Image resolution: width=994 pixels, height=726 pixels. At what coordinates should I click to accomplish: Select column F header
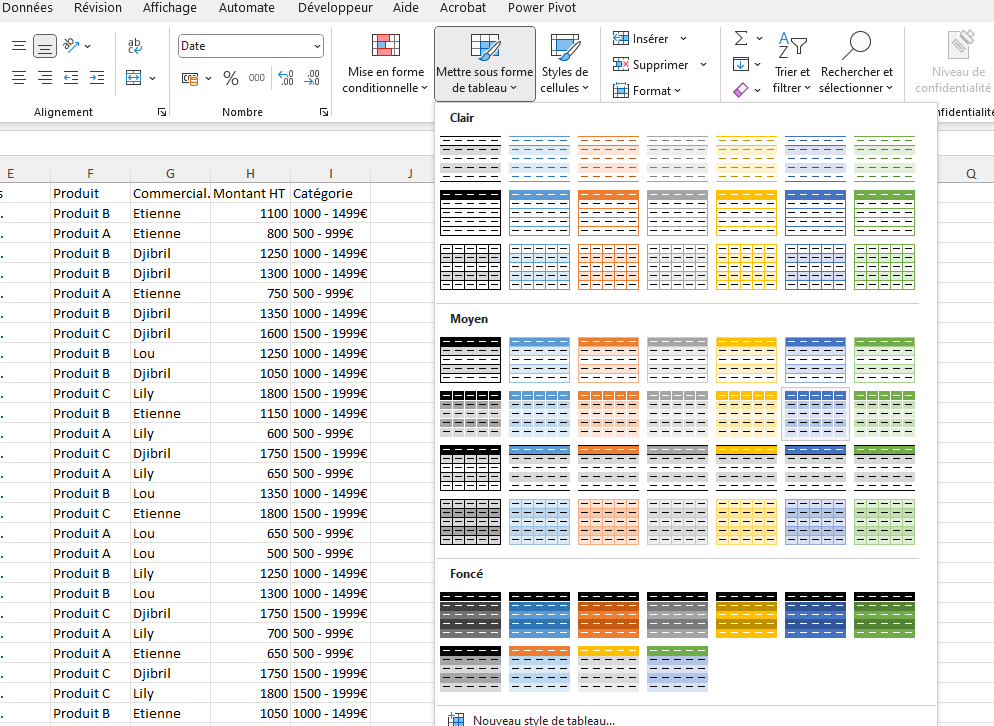point(90,173)
